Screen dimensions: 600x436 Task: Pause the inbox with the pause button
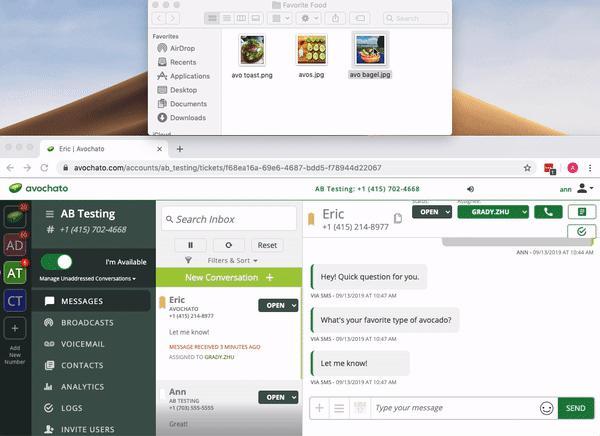coord(191,244)
